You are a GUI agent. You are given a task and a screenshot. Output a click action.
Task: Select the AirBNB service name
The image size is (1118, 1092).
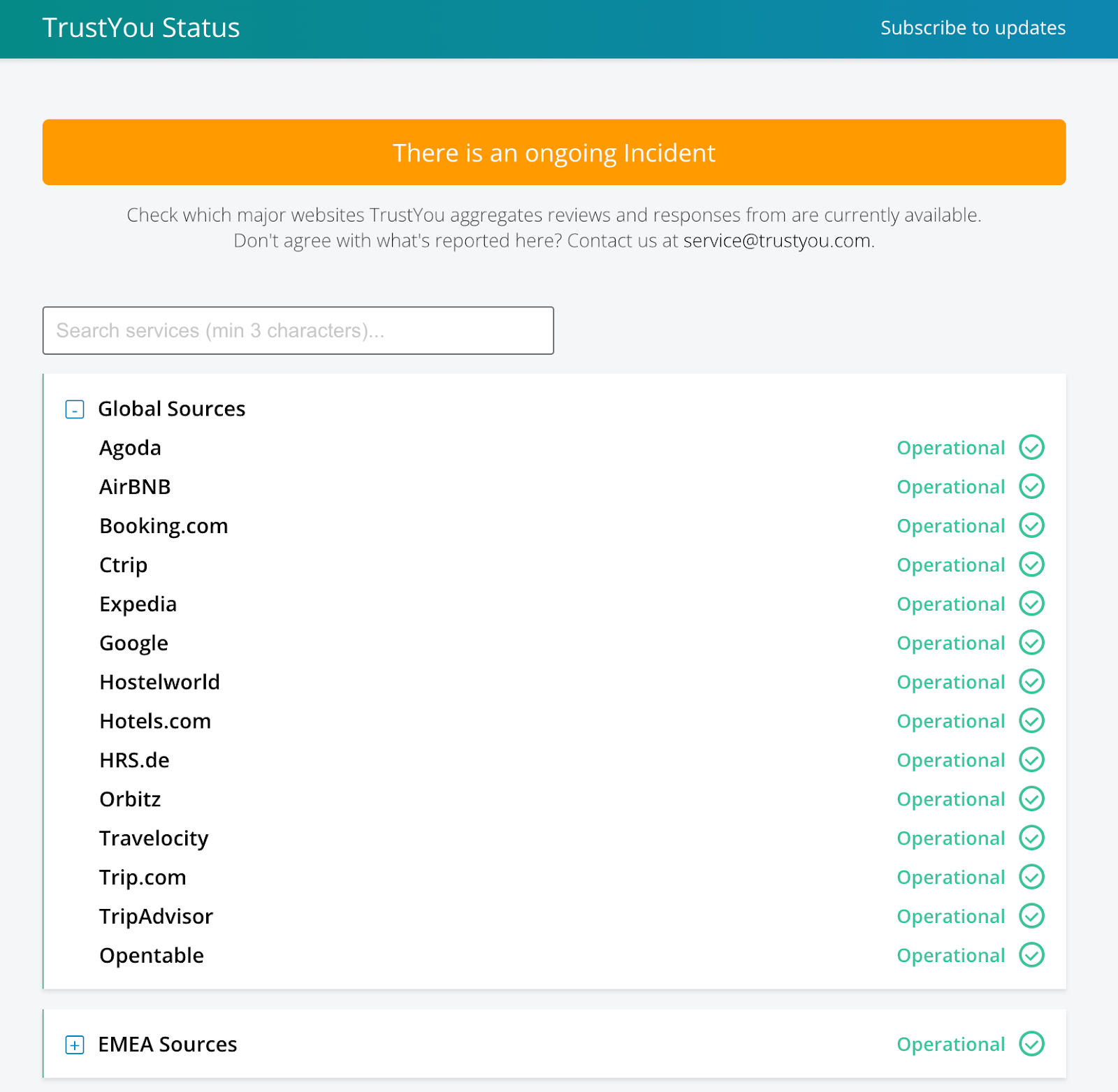[x=135, y=487]
